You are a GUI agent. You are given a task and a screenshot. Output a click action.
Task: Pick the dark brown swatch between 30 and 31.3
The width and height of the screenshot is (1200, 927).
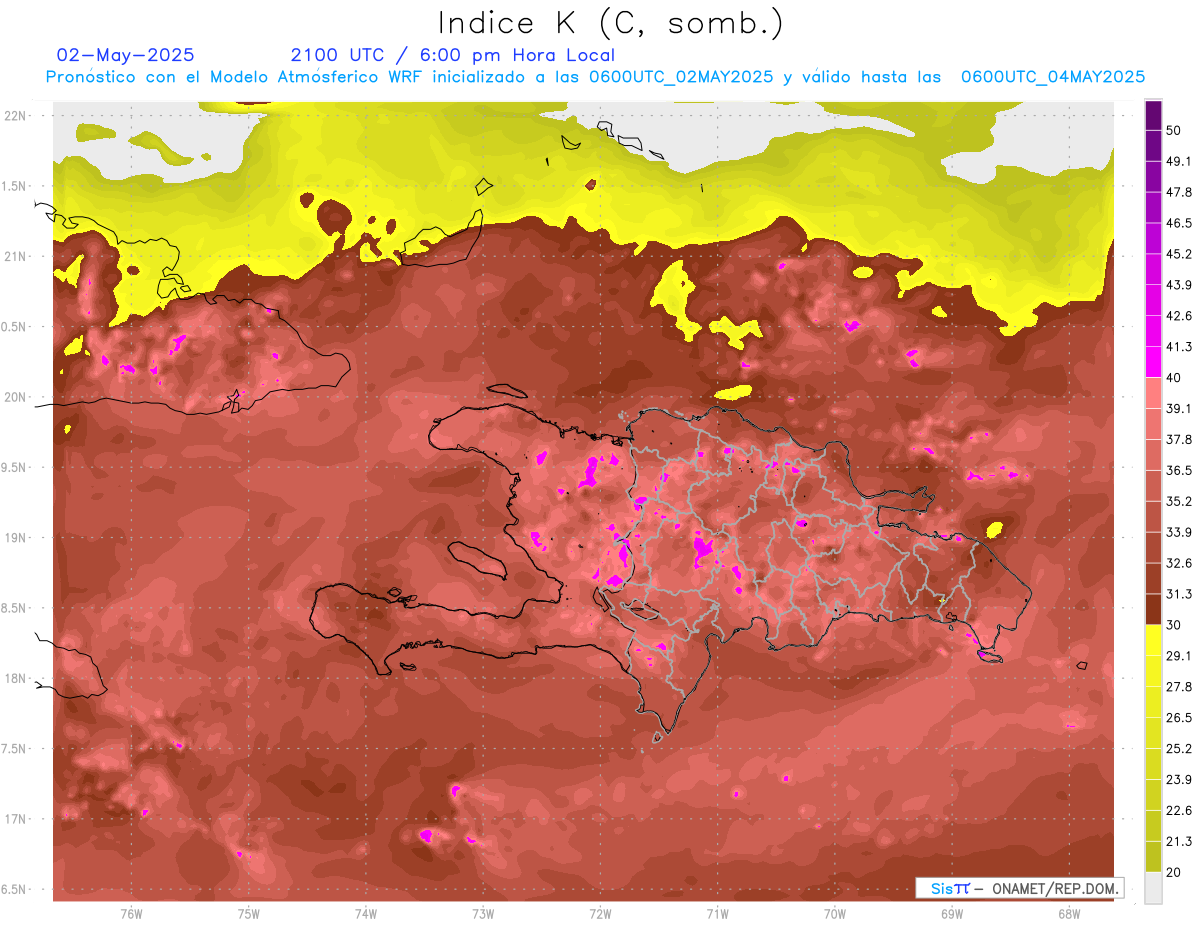point(1153,609)
